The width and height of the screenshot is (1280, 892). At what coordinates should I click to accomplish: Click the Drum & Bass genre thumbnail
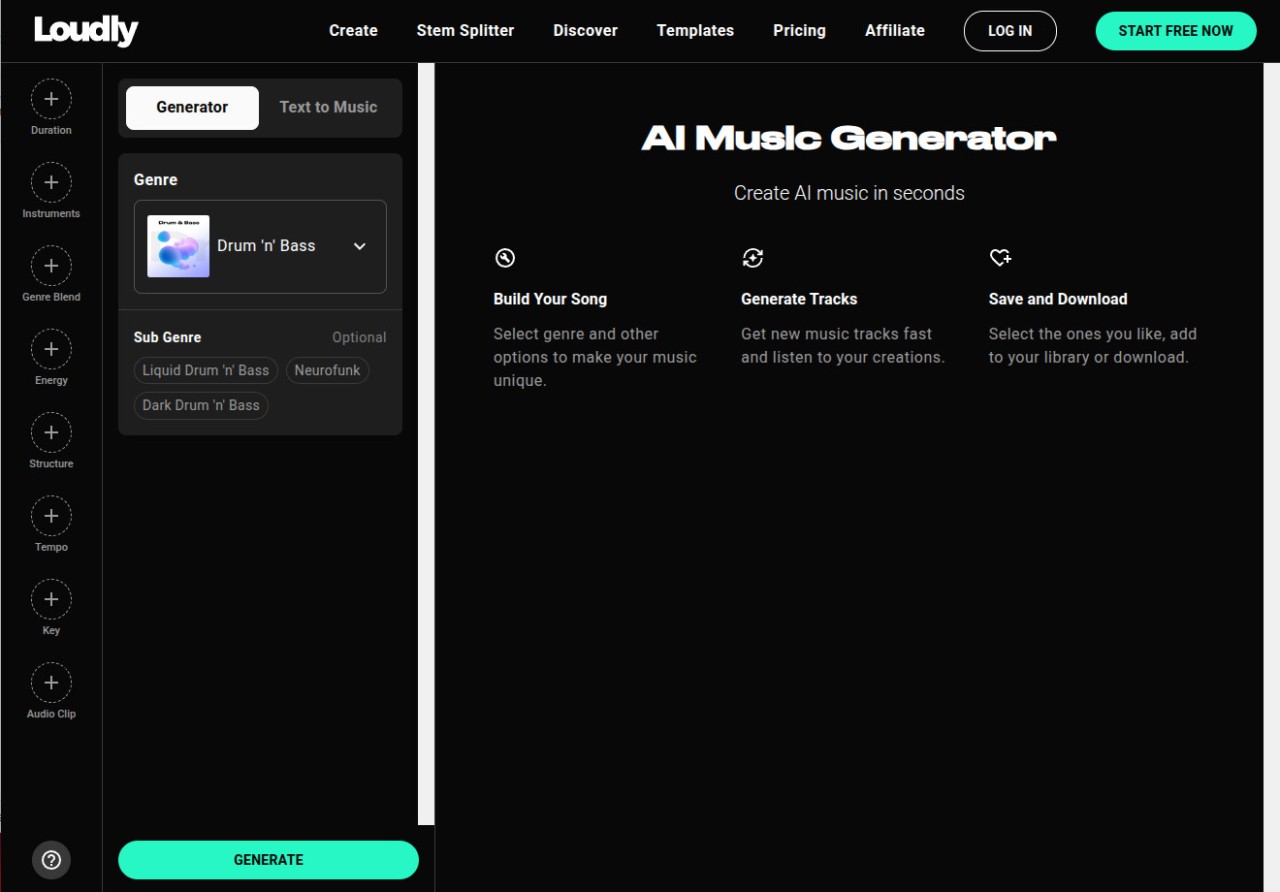coord(178,246)
